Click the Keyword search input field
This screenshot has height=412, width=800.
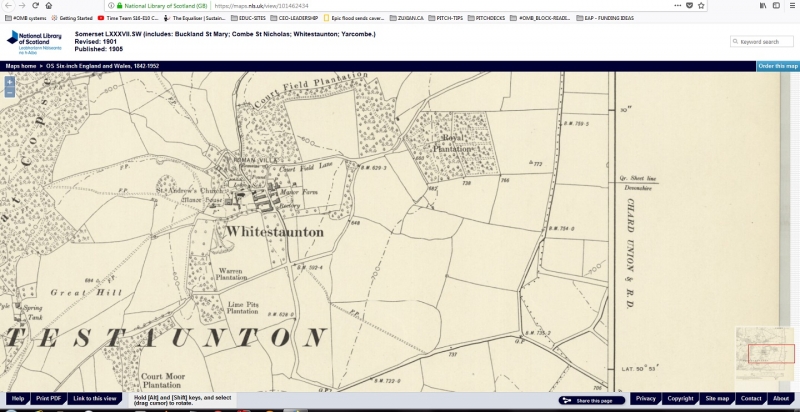(766, 42)
